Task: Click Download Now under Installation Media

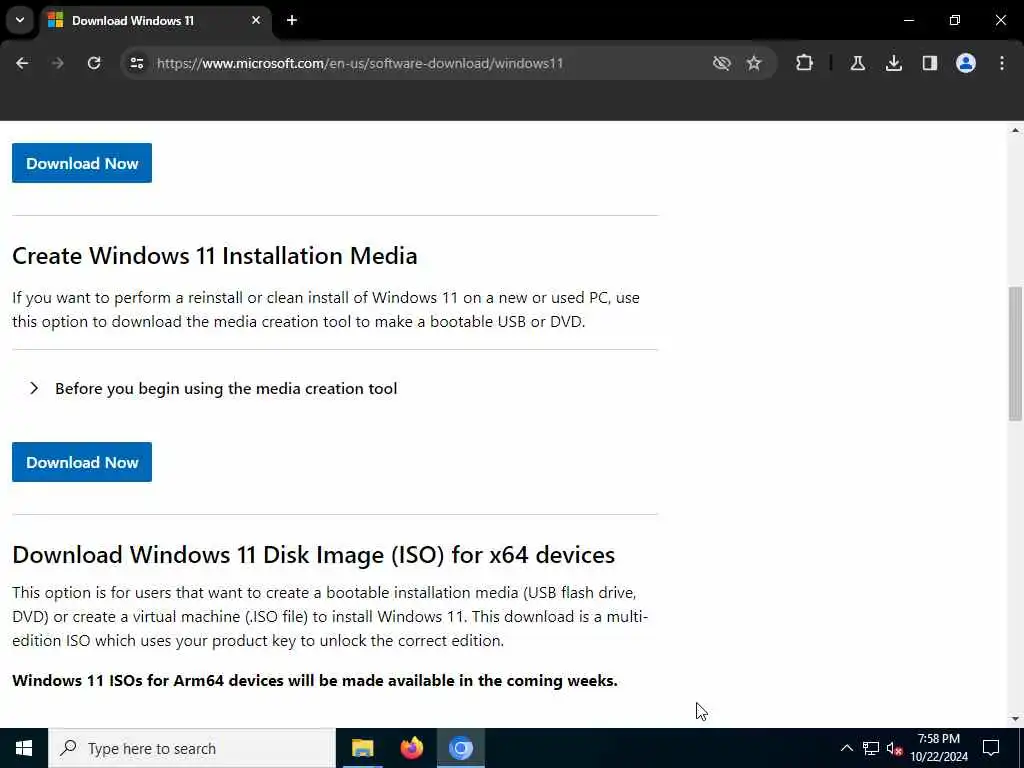Action: point(82,462)
